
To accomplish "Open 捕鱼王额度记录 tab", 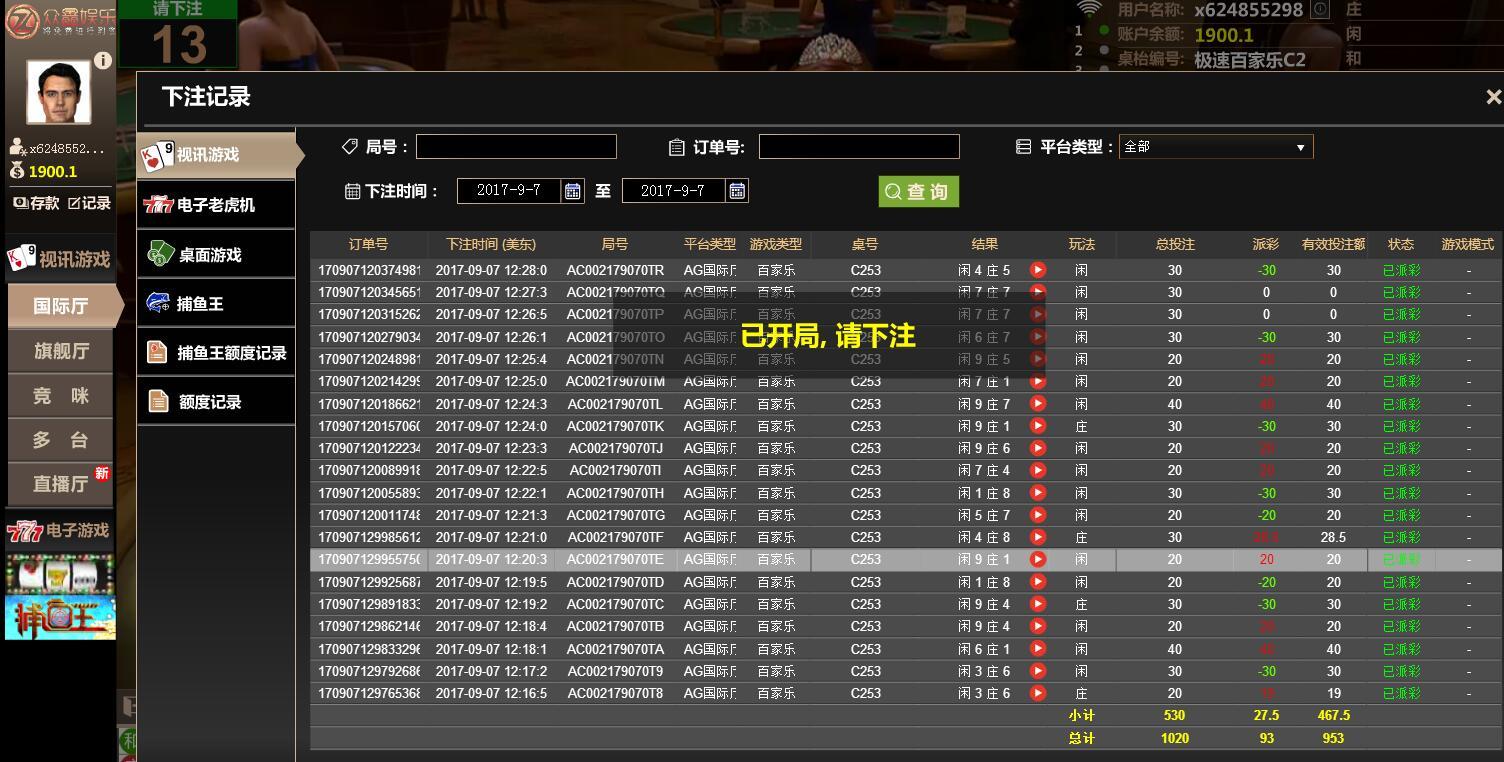I will (216, 353).
